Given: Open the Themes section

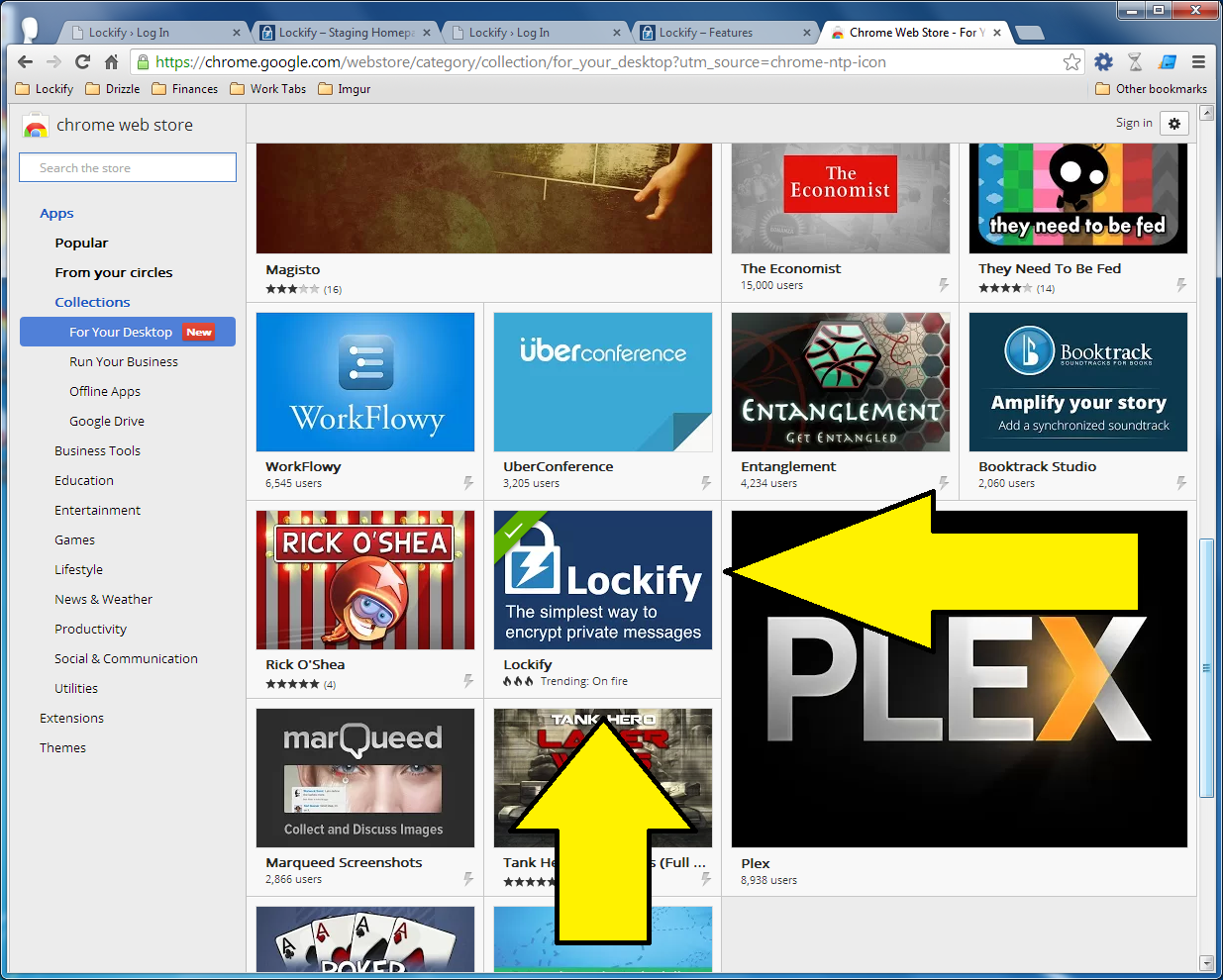Looking at the screenshot, I should (x=62, y=747).
